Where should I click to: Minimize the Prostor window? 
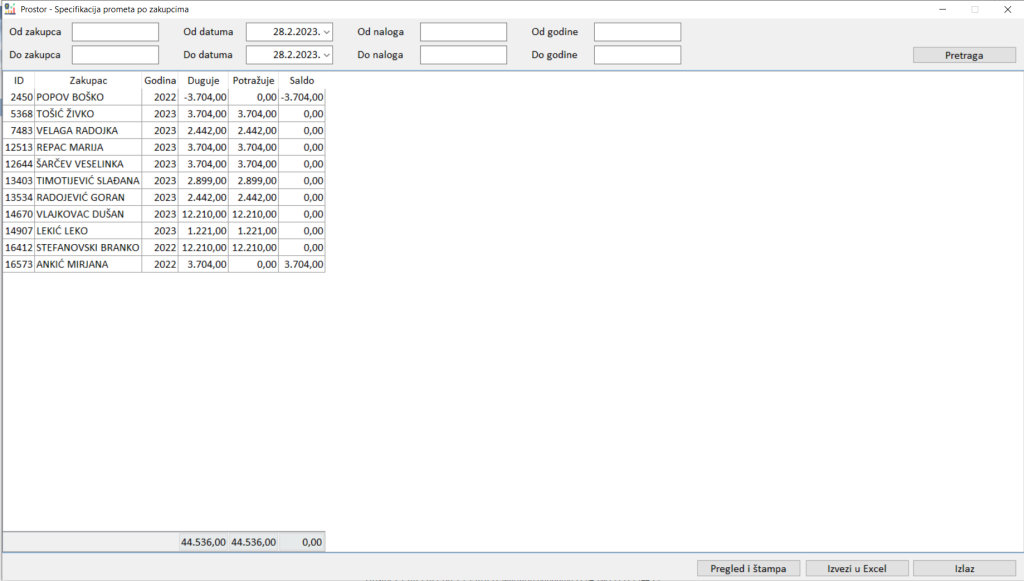coord(942,9)
